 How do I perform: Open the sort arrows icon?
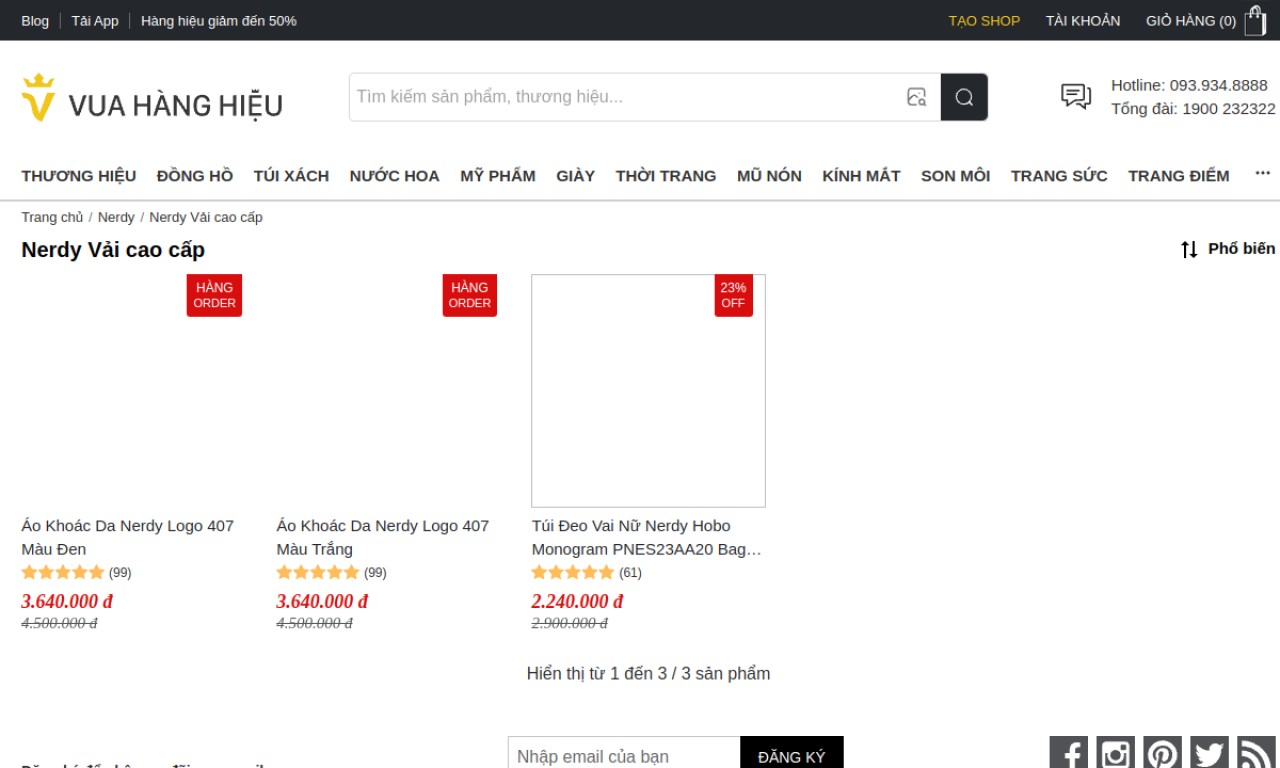(1189, 249)
